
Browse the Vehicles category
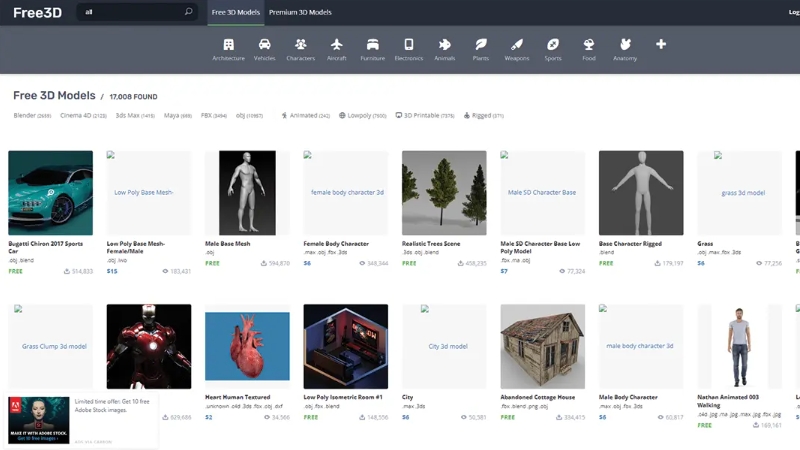264,50
